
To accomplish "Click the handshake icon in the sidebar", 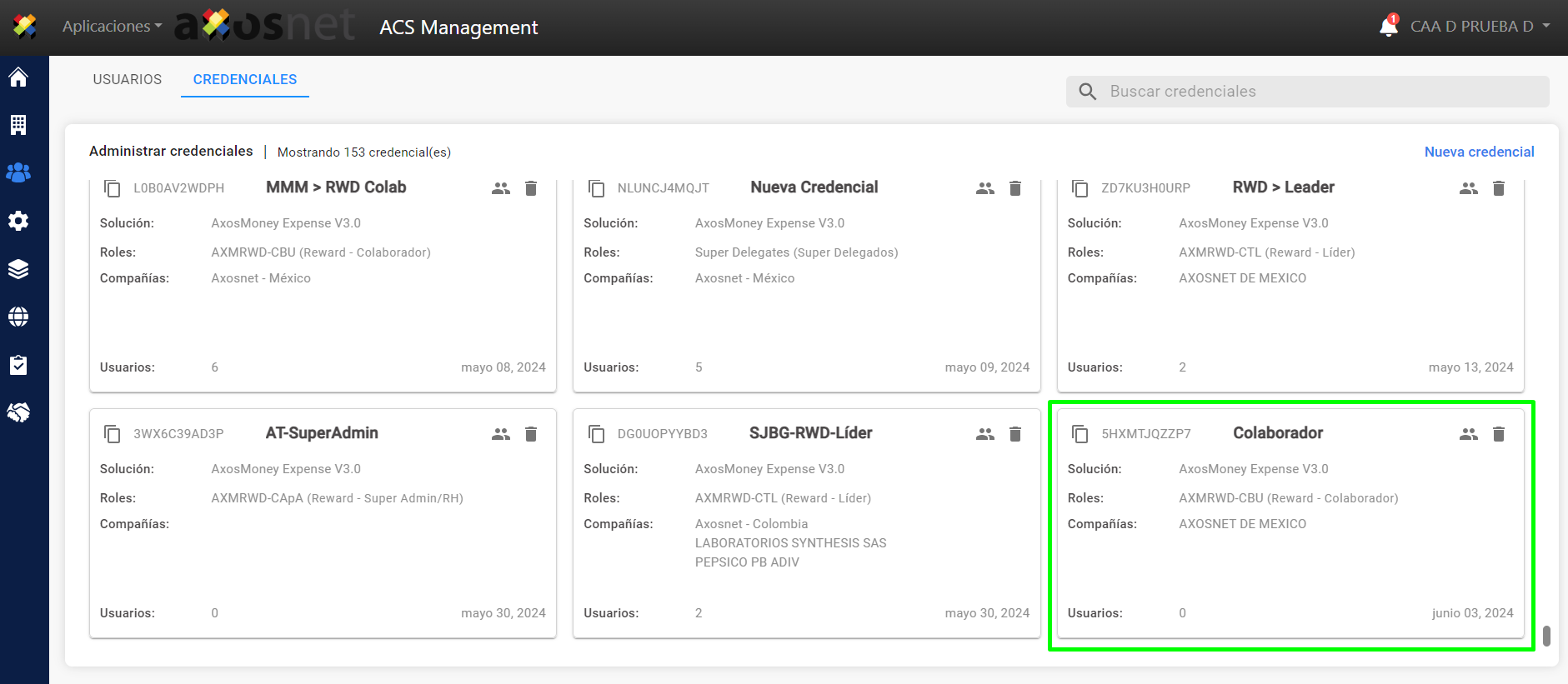I will pyautogui.click(x=18, y=412).
